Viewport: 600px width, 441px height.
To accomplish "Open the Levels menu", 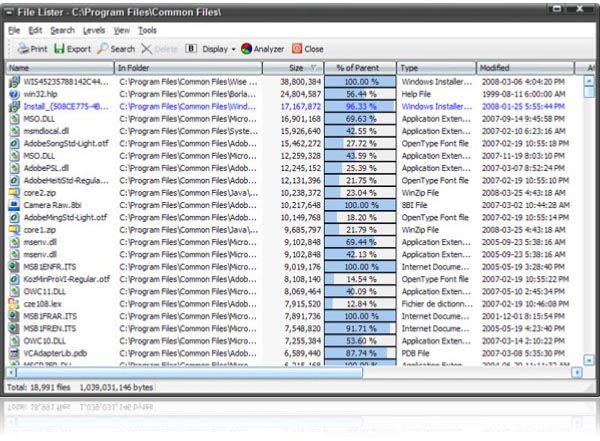I will pyautogui.click(x=93, y=30).
